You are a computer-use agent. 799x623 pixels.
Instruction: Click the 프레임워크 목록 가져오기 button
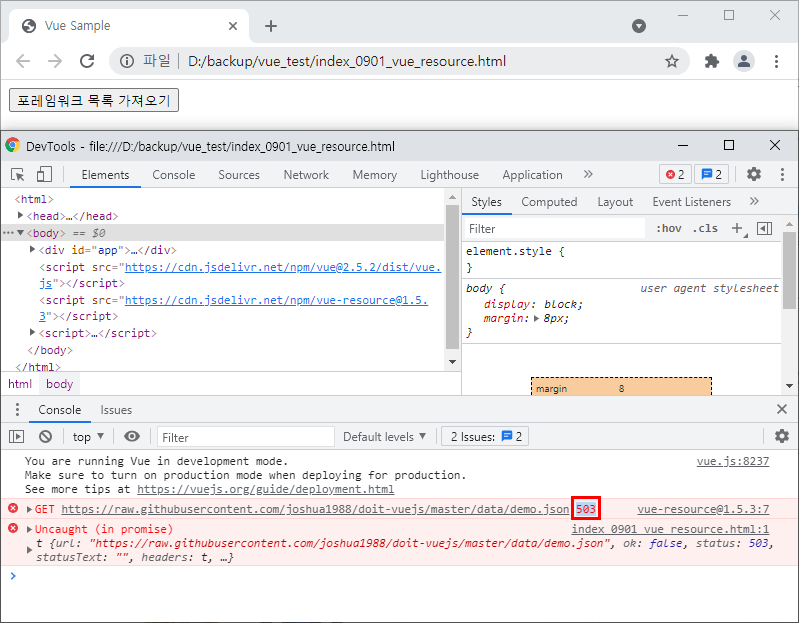(x=94, y=100)
